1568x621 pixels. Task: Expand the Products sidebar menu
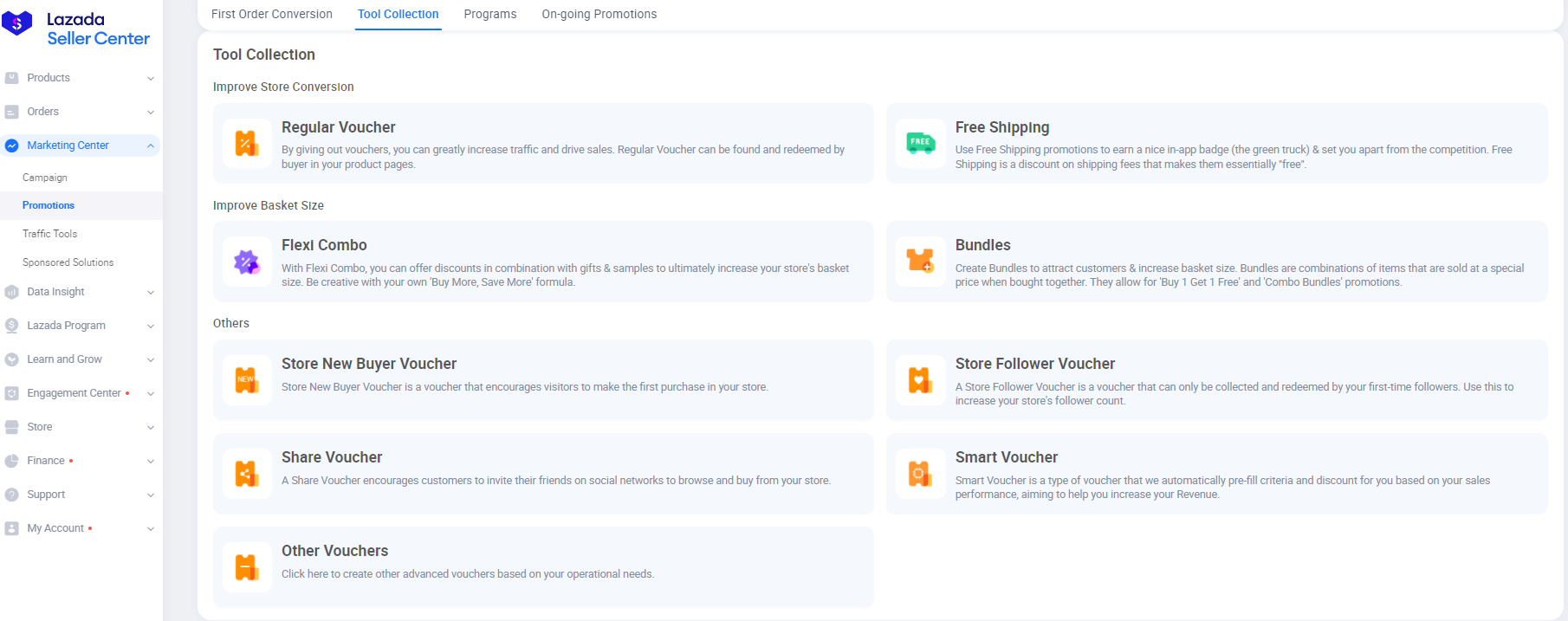80,78
